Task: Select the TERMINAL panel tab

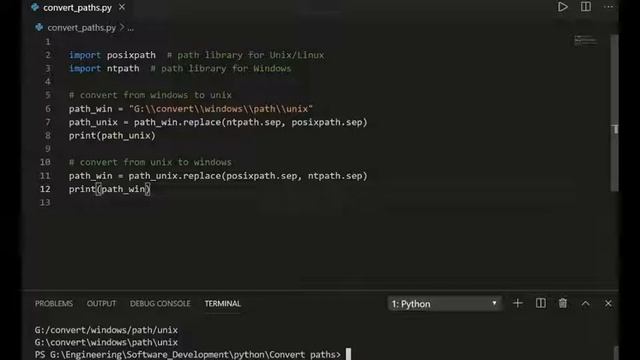Action: [x=222, y=304]
